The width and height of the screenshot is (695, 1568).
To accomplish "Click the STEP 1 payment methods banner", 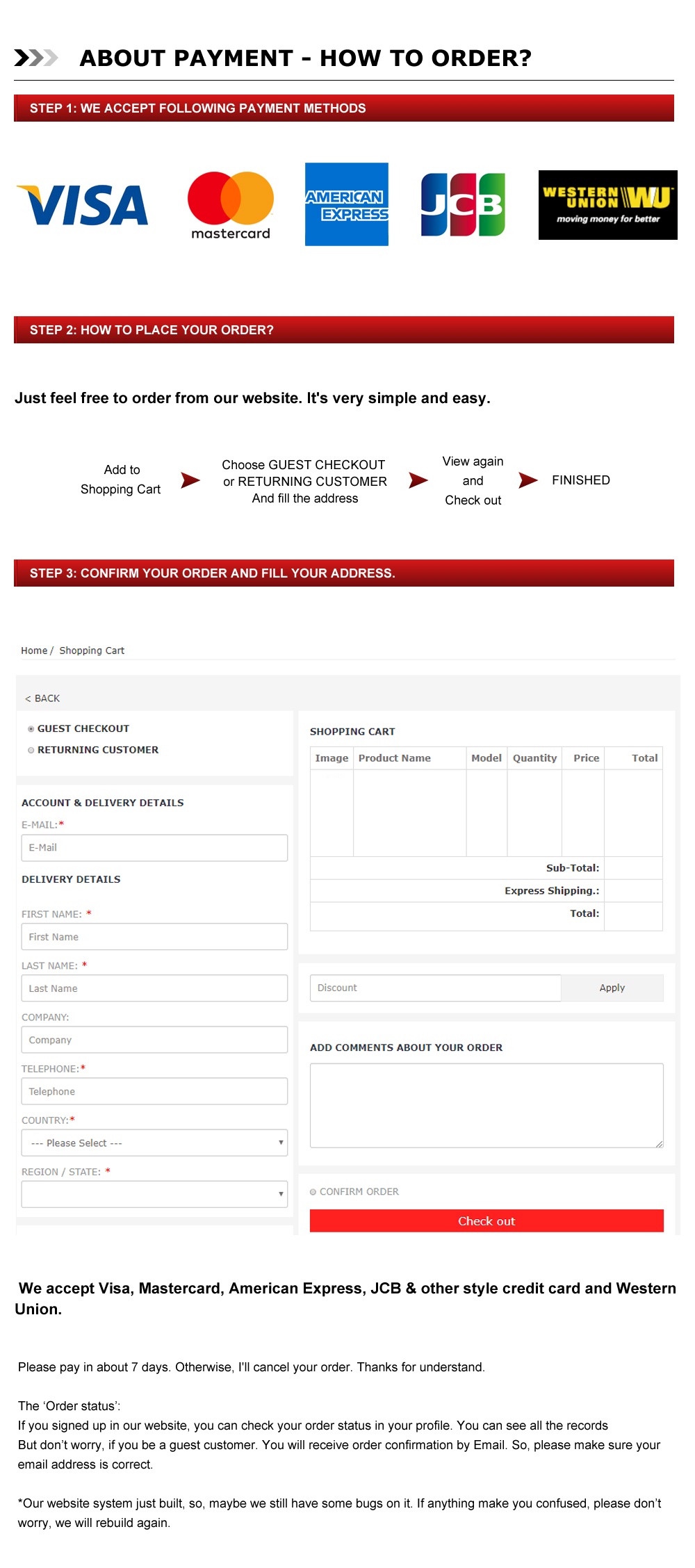I will [x=344, y=108].
